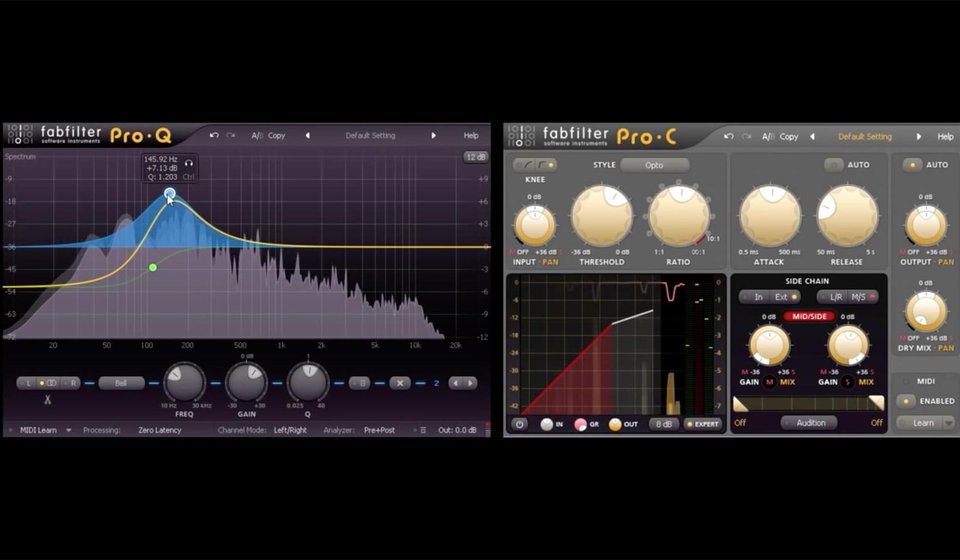960x560 pixels.
Task: Click A/B compare in Pro-Q
Action: coord(257,135)
